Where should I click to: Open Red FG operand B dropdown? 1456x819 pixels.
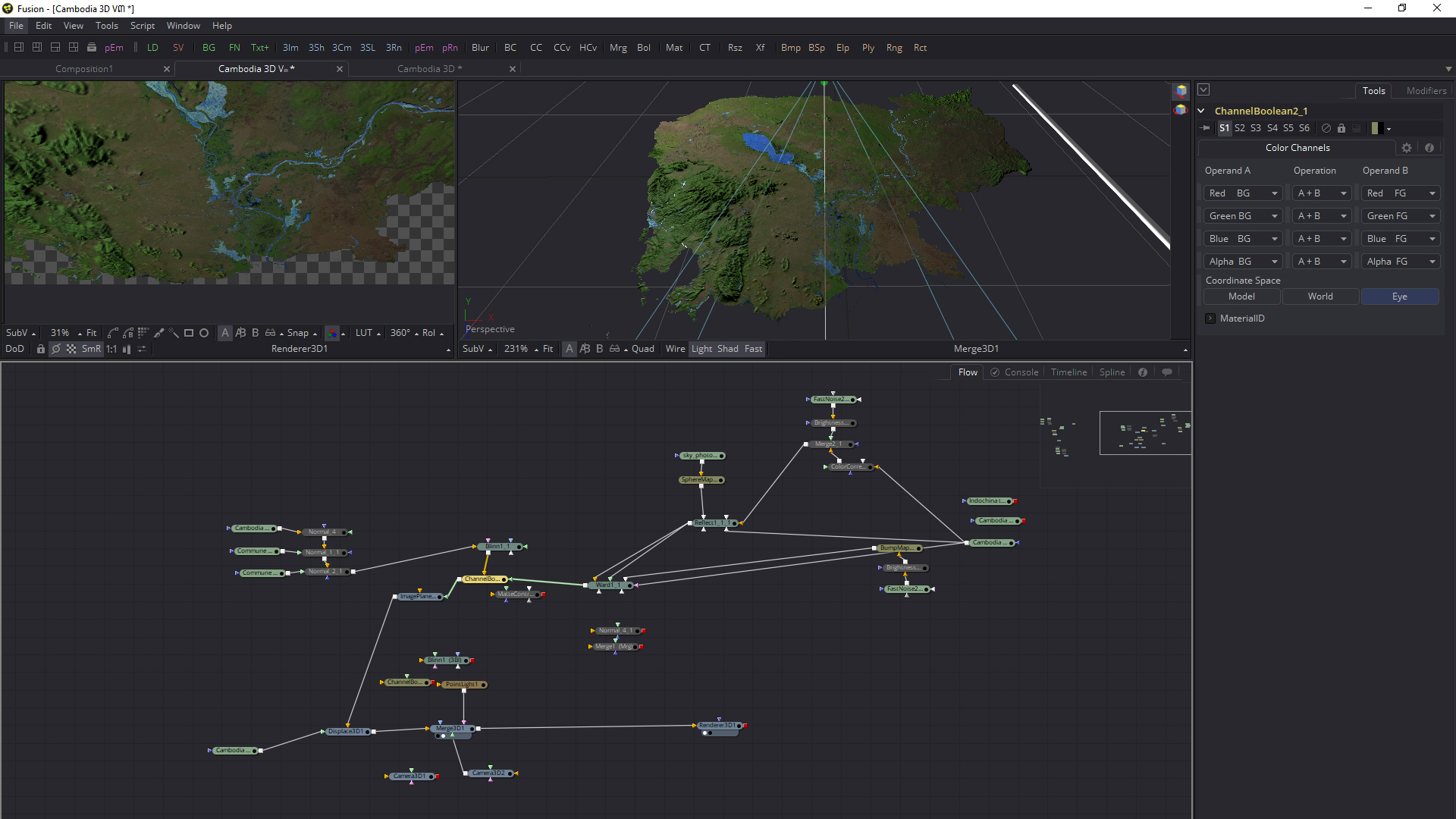click(1401, 193)
